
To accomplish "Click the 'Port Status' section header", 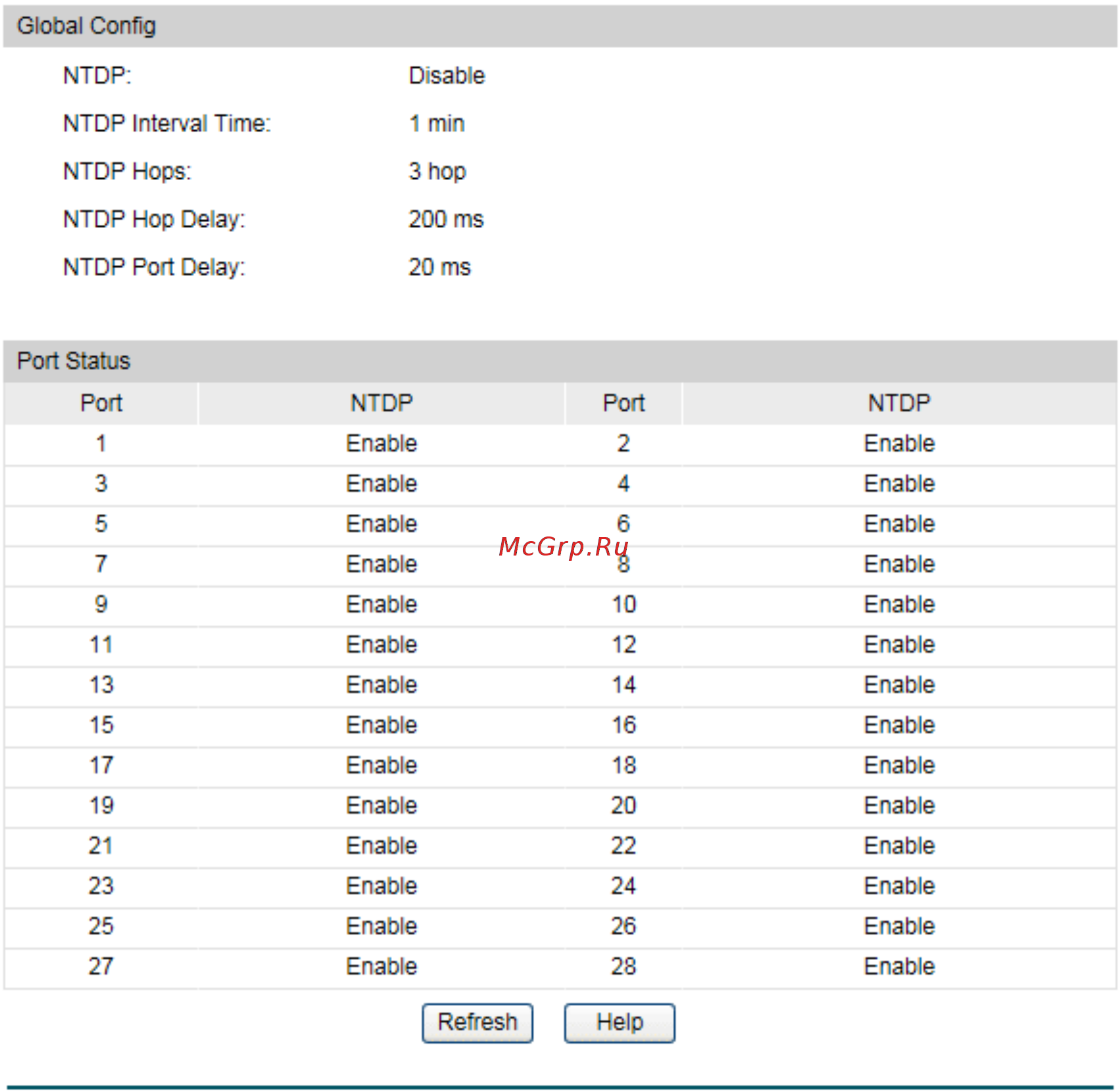I will 560,361.
